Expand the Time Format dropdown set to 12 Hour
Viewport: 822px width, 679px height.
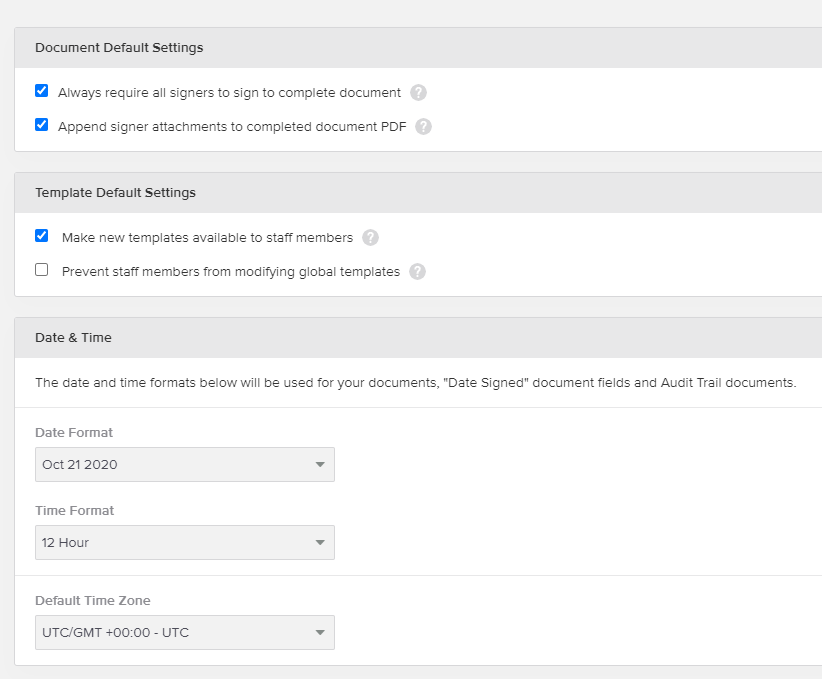[x=184, y=543]
